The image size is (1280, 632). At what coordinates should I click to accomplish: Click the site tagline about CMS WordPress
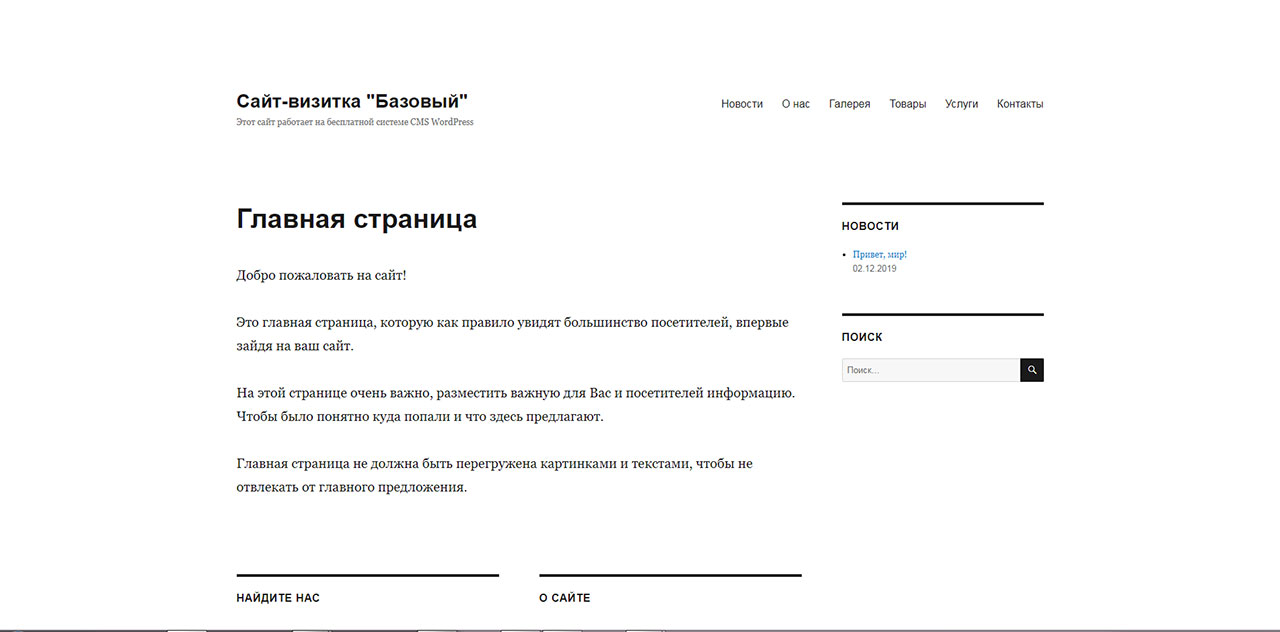coord(354,122)
